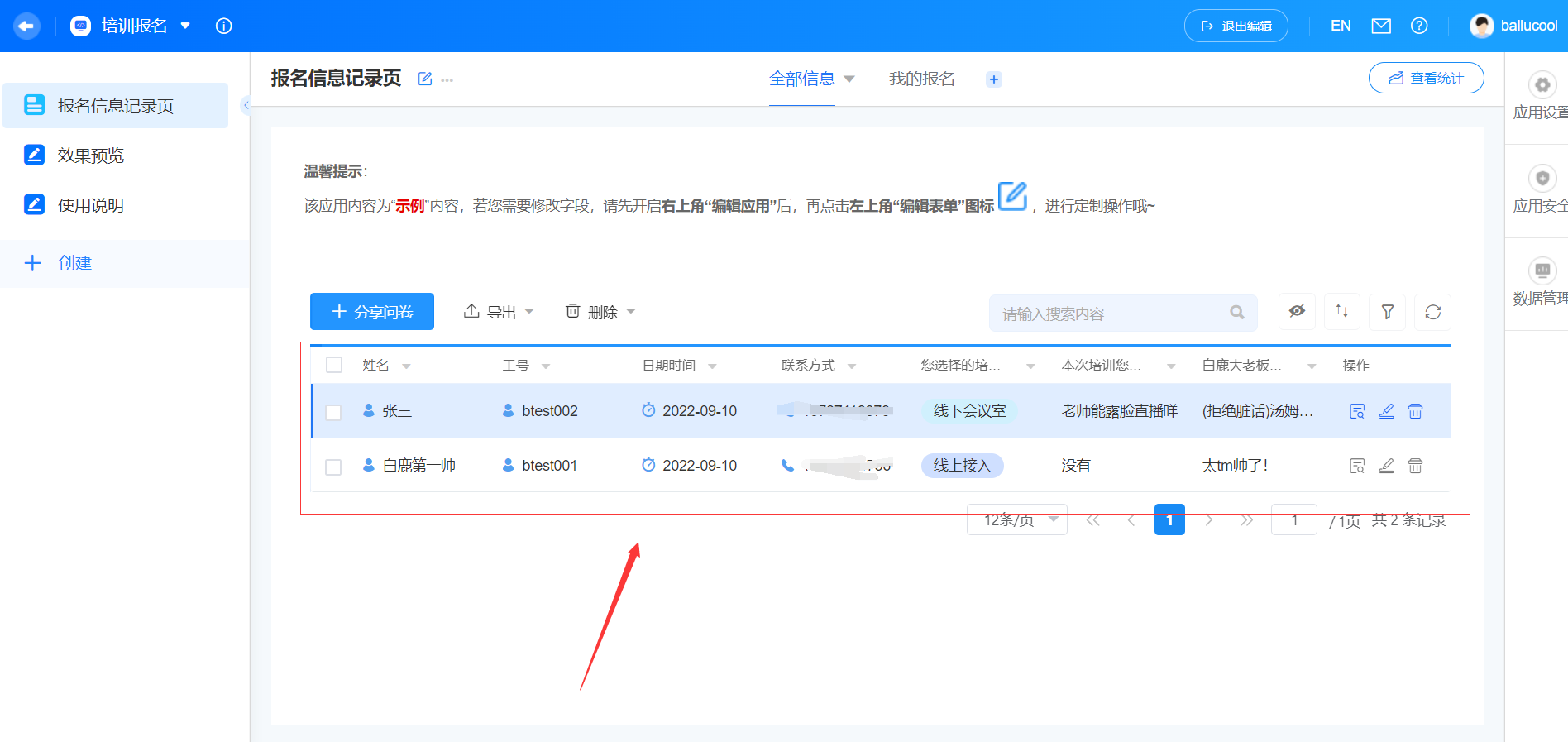Edit the 张三 row
The image size is (1568, 742).
(1387, 411)
